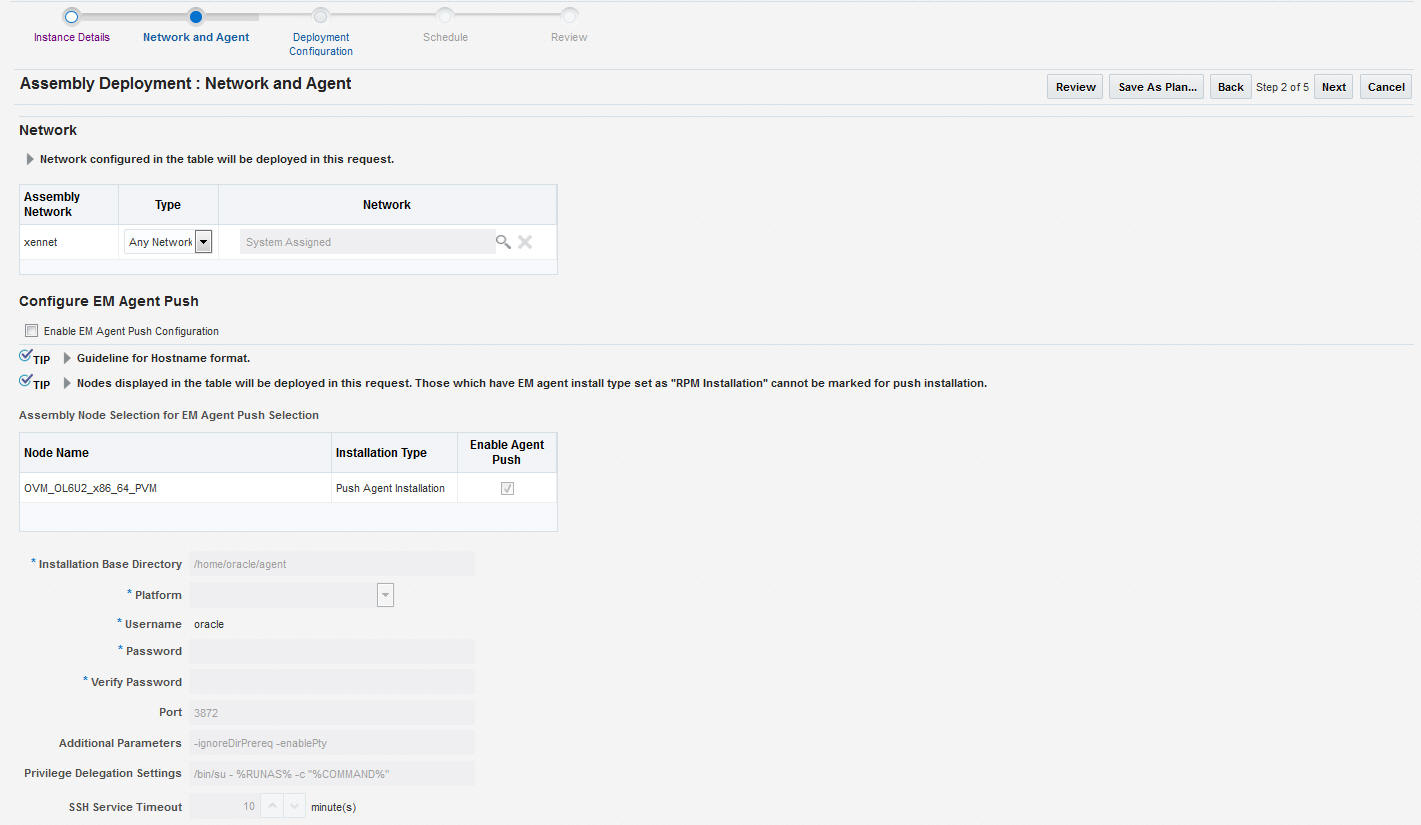Viewport: 1421px width, 825px height.
Task: Click Save As Plan button
Action: pyautogui.click(x=1157, y=87)
